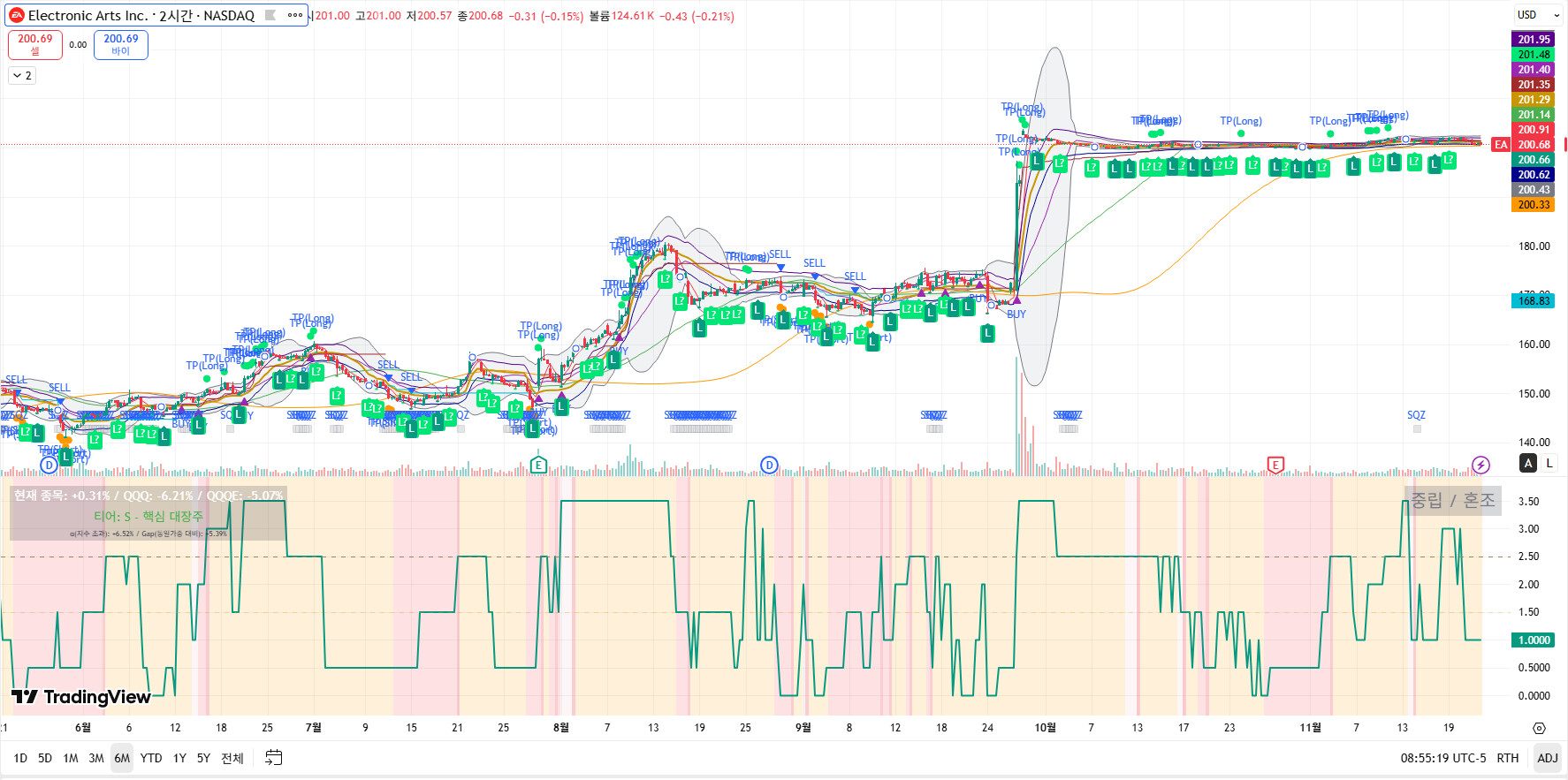Open the RTH session selector
1568x780 pixels.
pyautogui.click(x=1507, y=758)
